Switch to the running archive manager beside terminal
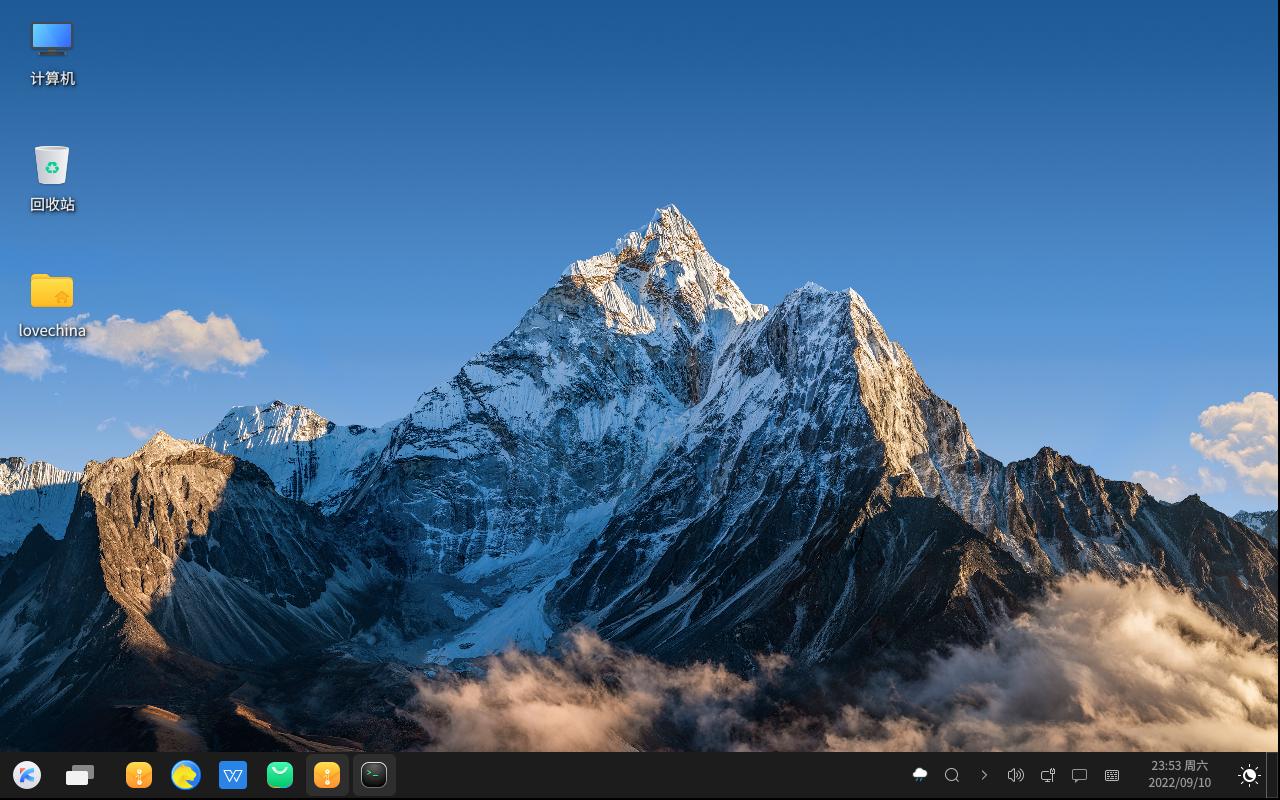The image size is (1280, 800). point(327,775)
